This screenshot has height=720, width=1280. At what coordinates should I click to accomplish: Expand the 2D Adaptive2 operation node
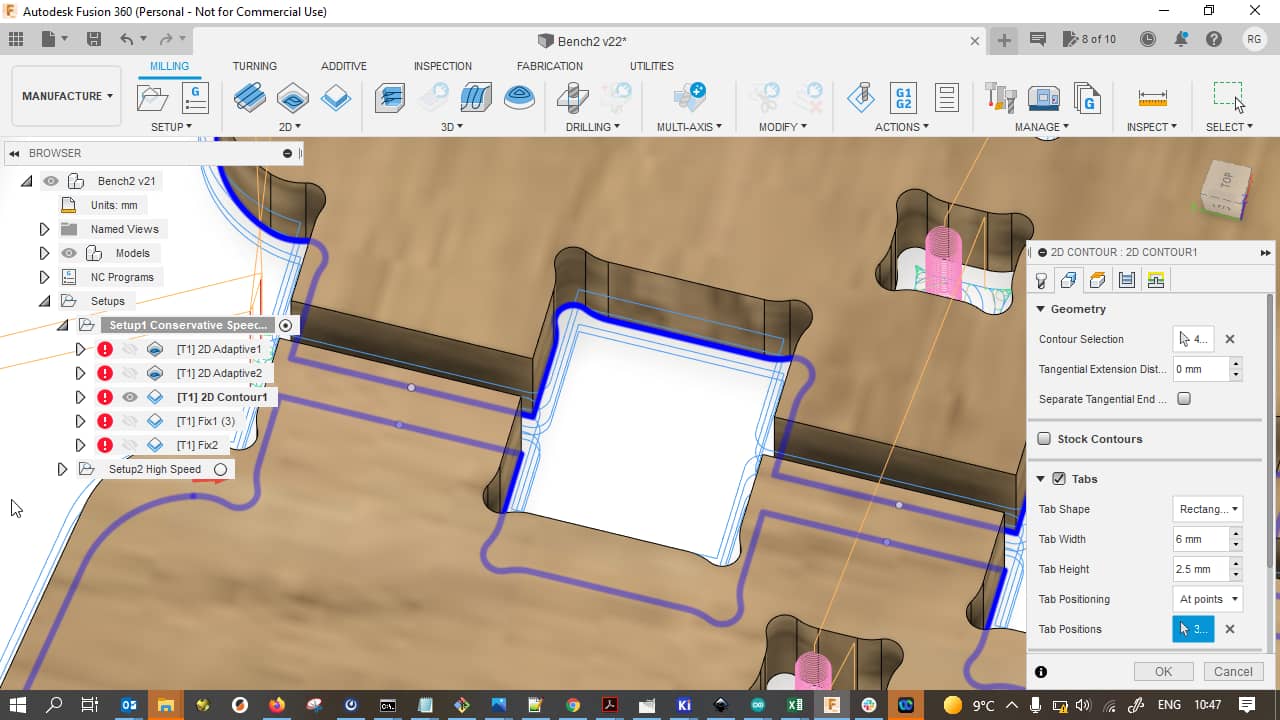[80, 373]
